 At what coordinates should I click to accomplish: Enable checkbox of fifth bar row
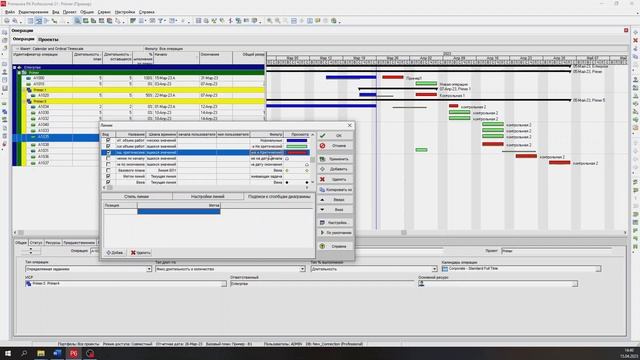pyautogui.click(x=108, y=164)
